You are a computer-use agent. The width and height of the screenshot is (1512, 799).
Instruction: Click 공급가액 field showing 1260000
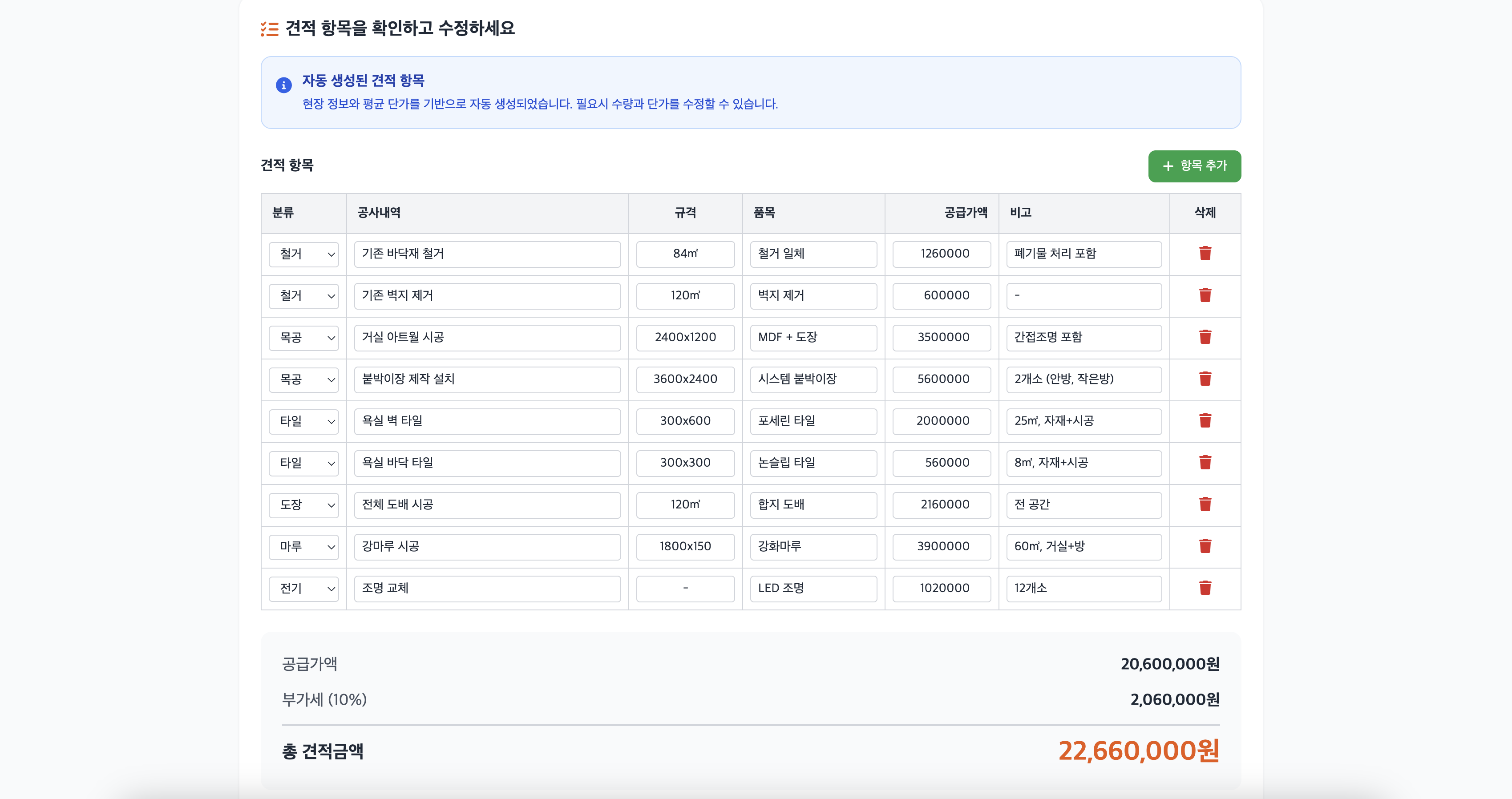click(942, 254)
